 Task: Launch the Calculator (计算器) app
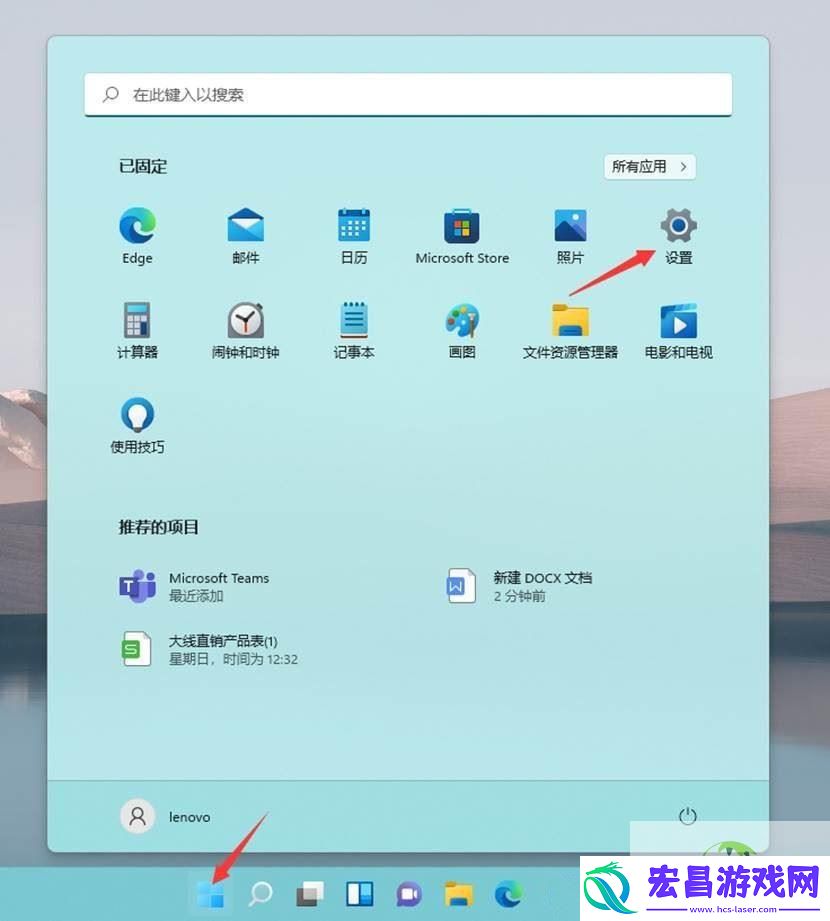click(x=137, y=330)
